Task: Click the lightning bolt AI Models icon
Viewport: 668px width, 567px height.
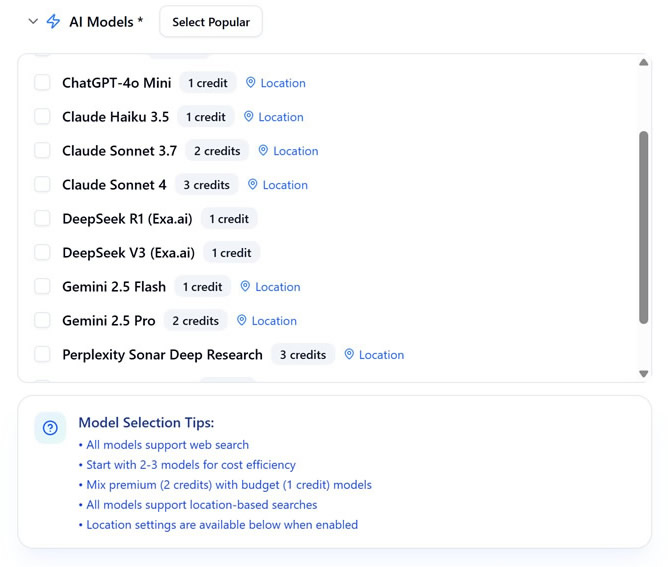Action: coord(53,21)
